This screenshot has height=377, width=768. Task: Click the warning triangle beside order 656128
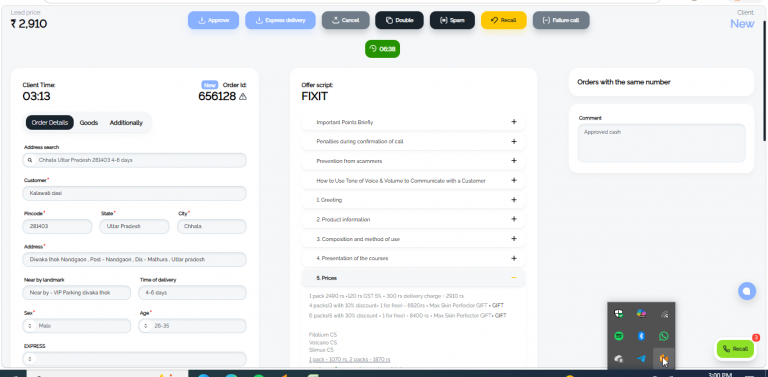(243, 96)
